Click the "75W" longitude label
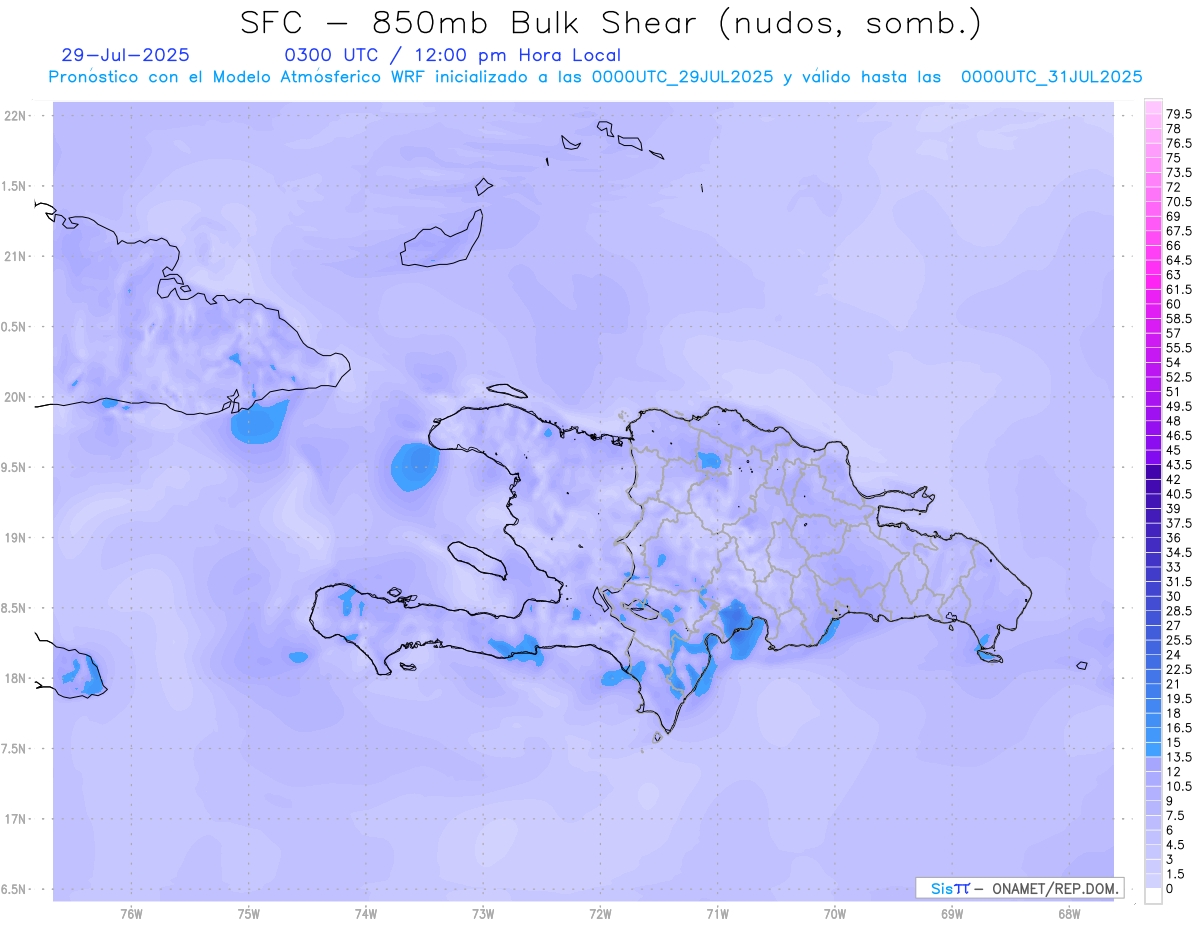 coord(249,914)
